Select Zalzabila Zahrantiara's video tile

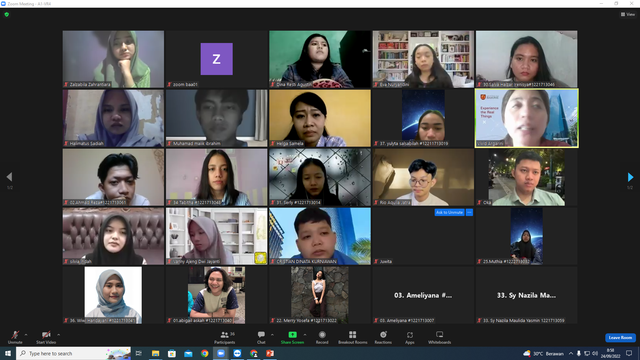pyautogui.click(x=113, y=59)
